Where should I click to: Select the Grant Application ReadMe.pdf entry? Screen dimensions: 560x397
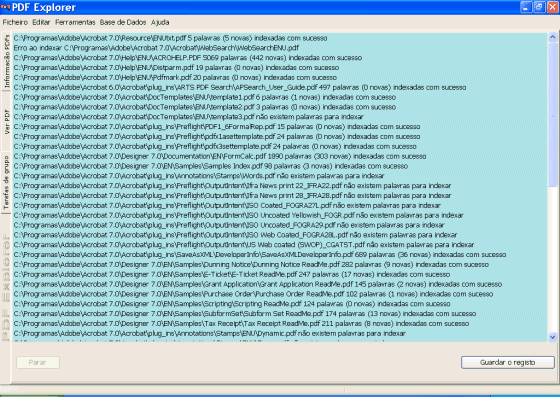[258, 284]
